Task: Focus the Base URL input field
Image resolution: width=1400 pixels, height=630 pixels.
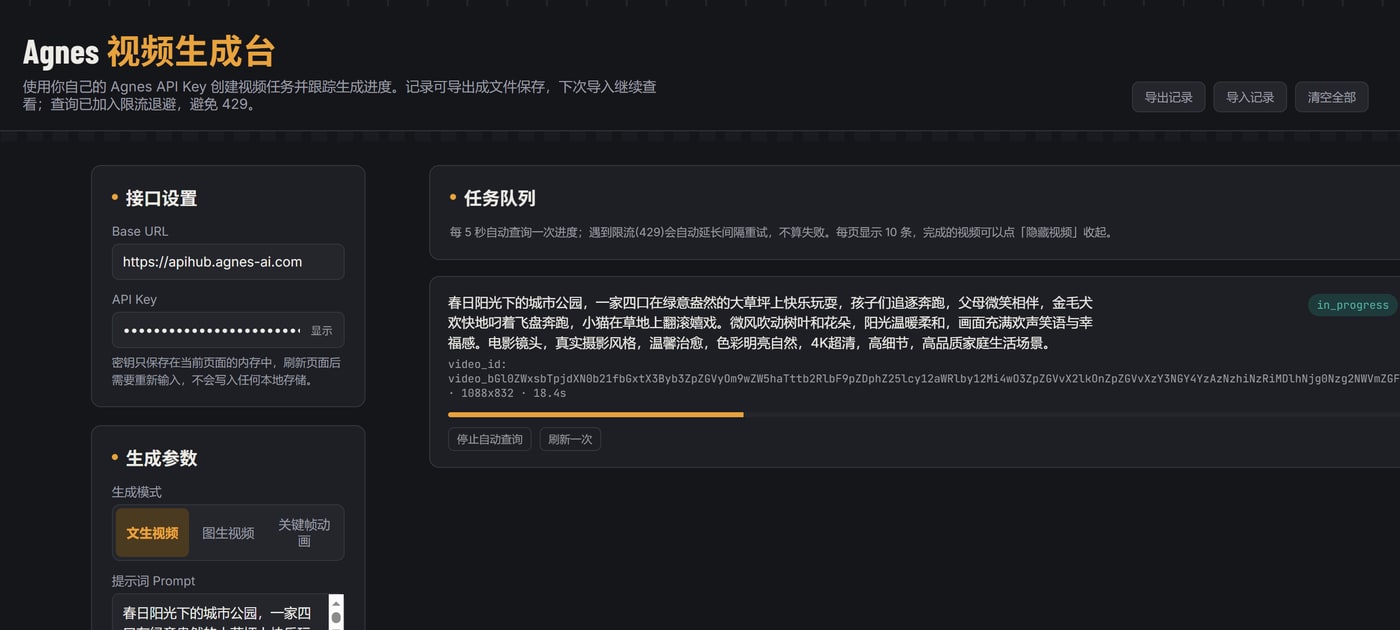Action: [228, 262]
